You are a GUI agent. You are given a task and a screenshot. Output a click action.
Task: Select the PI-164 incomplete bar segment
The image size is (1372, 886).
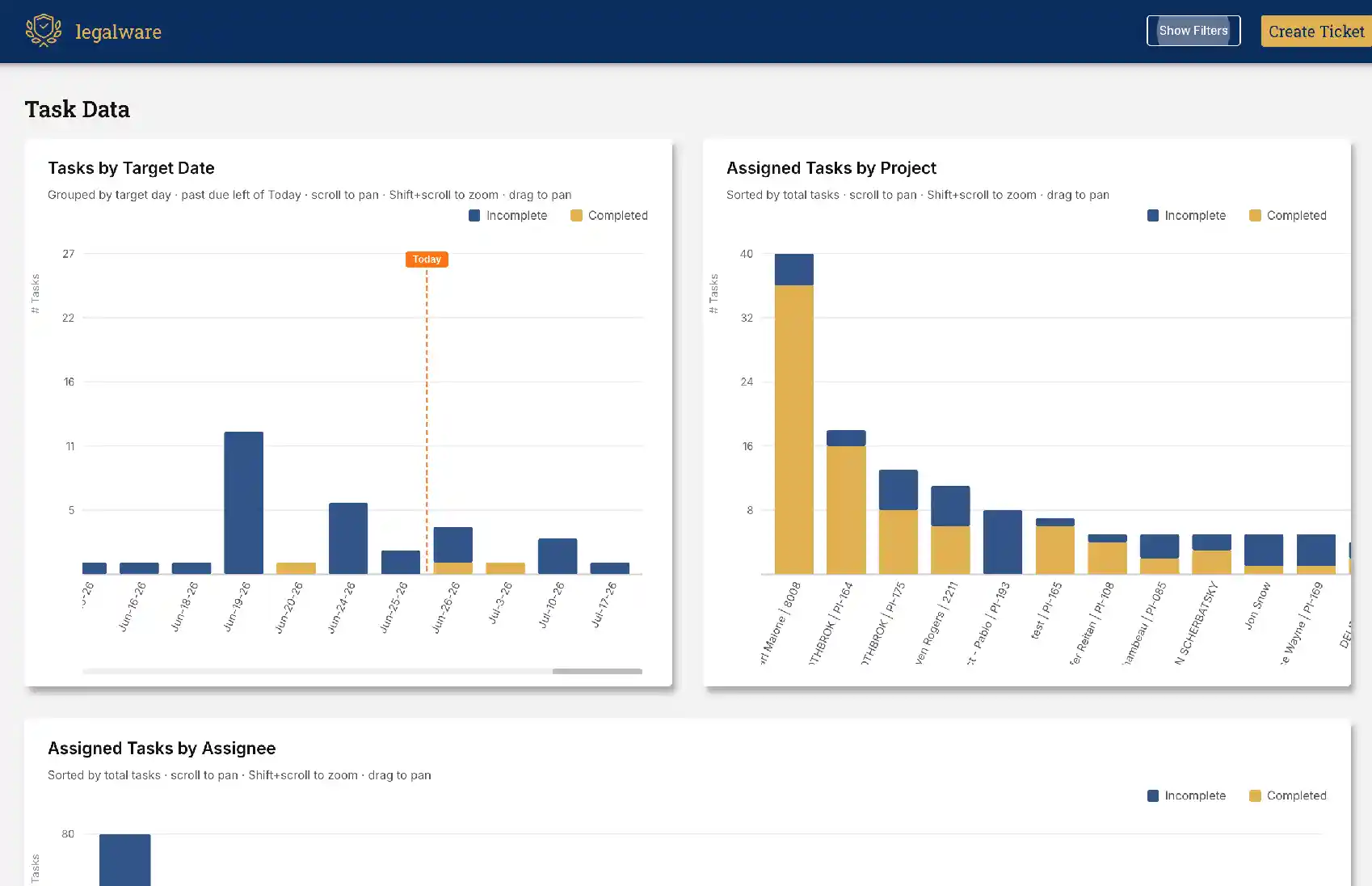tap(846, 438)
